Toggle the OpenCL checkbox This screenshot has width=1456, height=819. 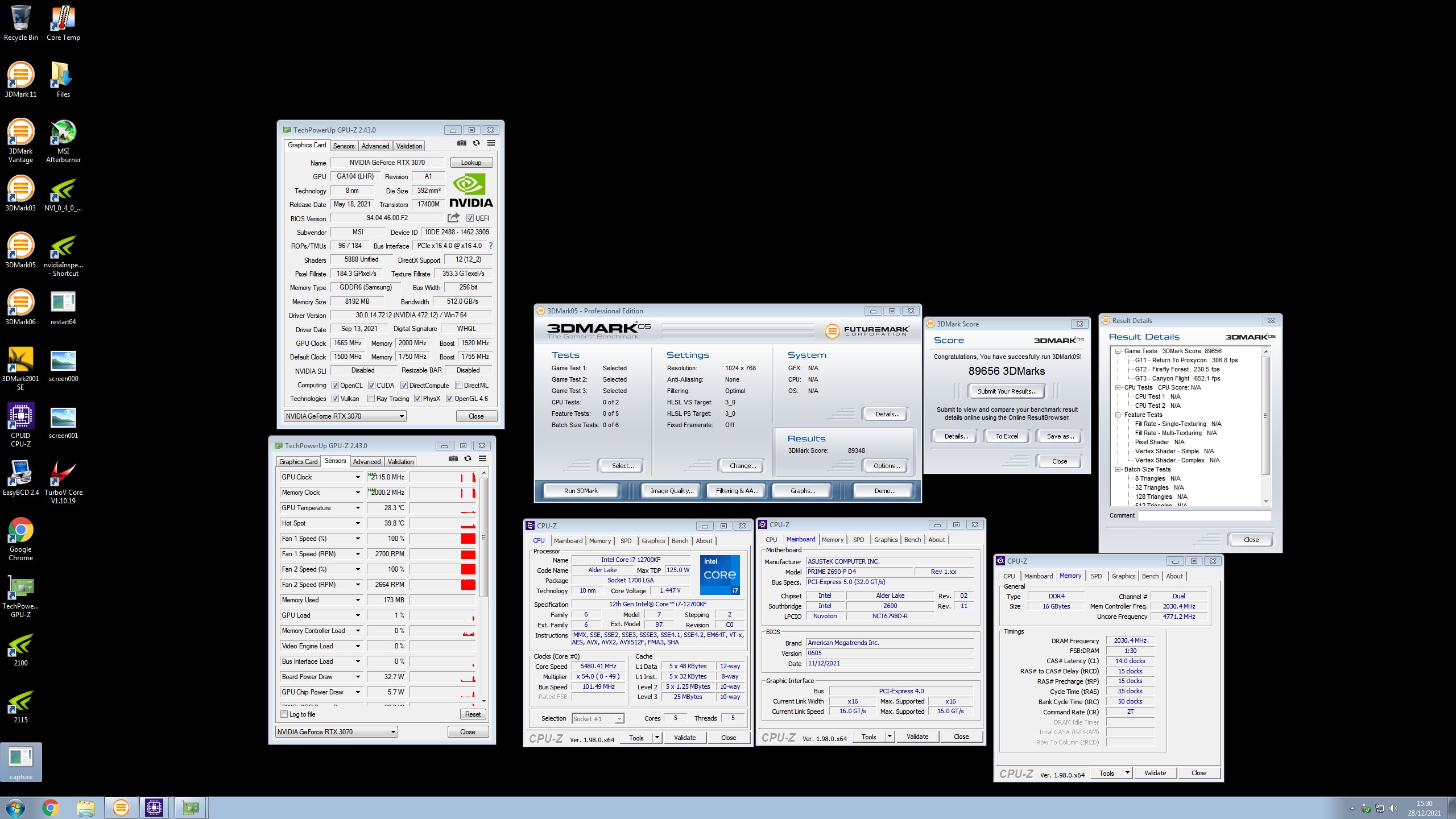click(x=336, y=386)
